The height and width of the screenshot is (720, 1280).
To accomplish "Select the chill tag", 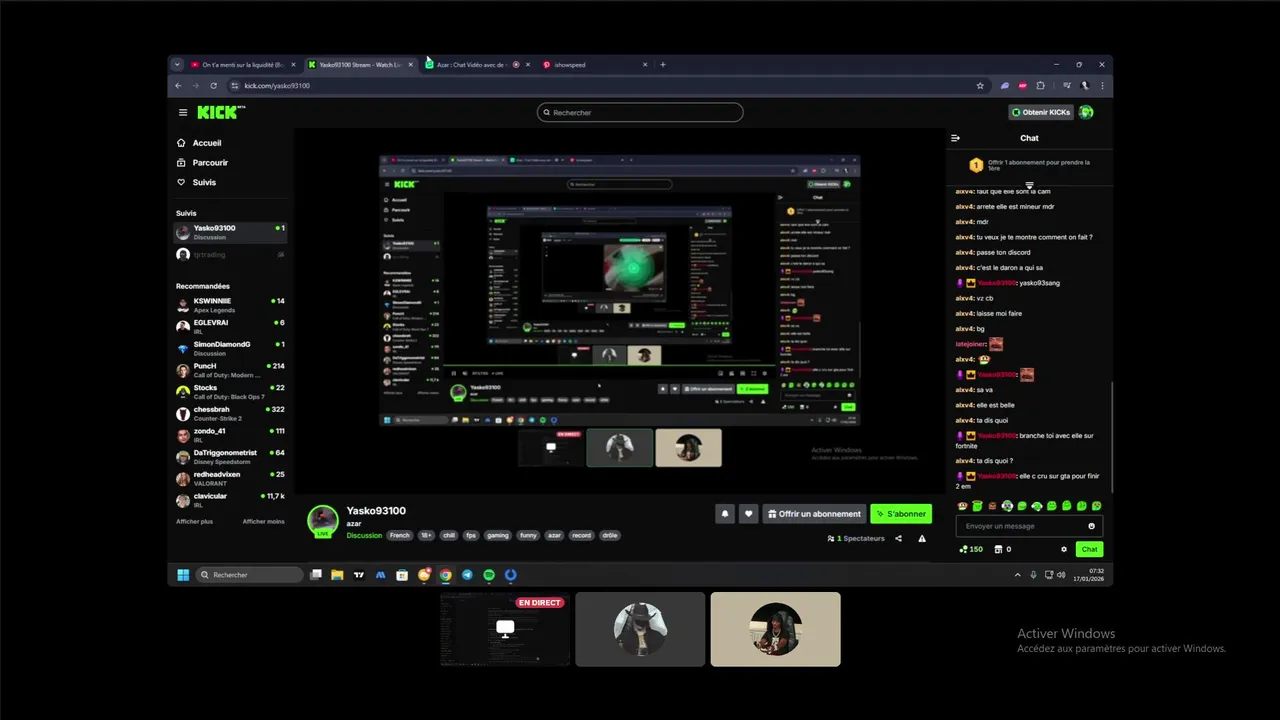I will pyautogui.click(x=449, y=535).
